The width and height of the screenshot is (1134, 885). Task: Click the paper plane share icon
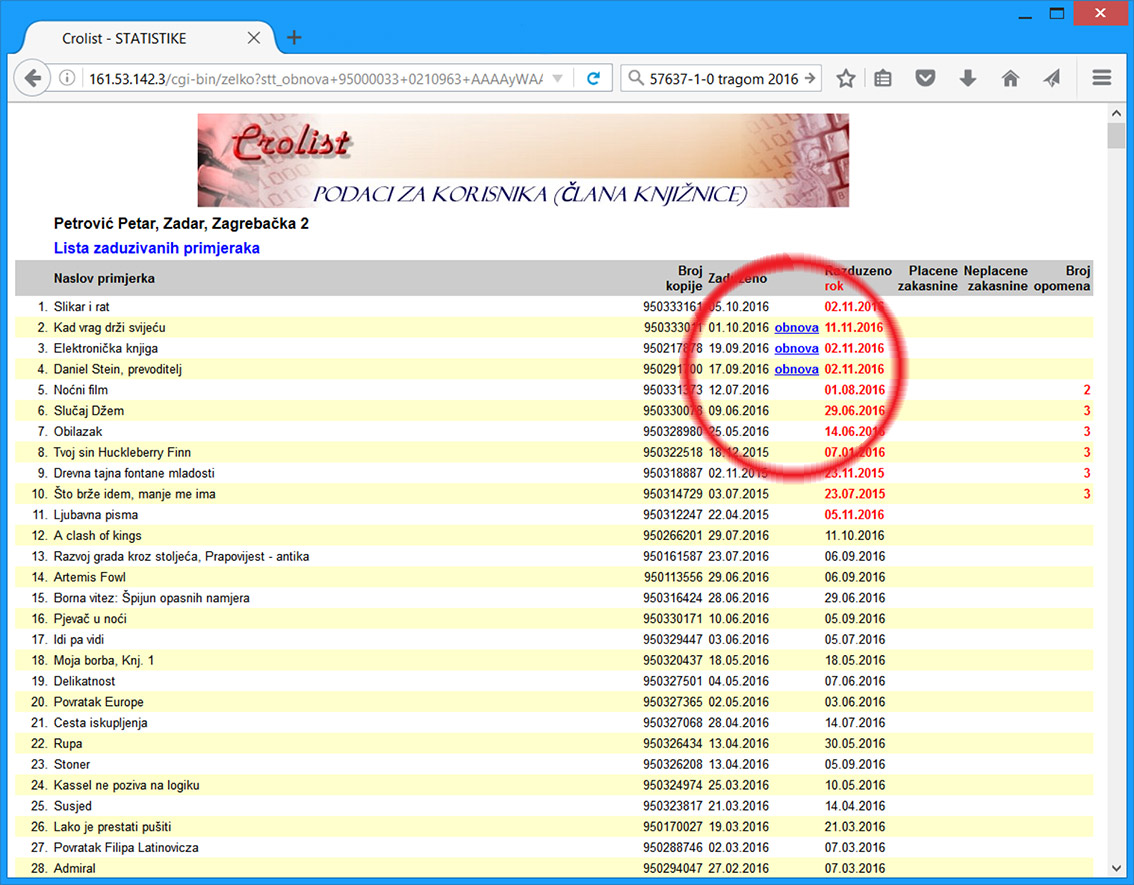tap(1051, 79)
